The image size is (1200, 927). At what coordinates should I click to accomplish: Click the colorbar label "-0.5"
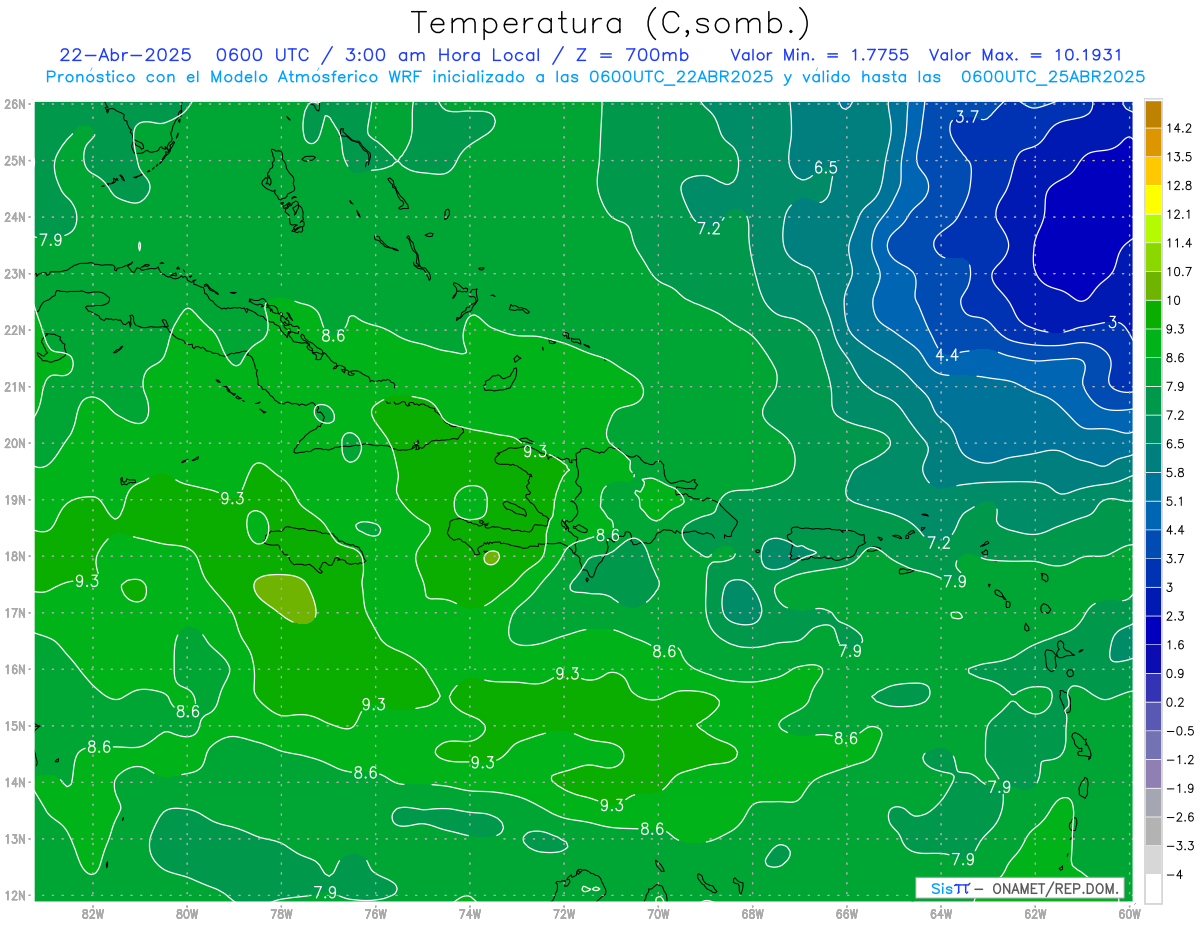tap(1178, 731)
